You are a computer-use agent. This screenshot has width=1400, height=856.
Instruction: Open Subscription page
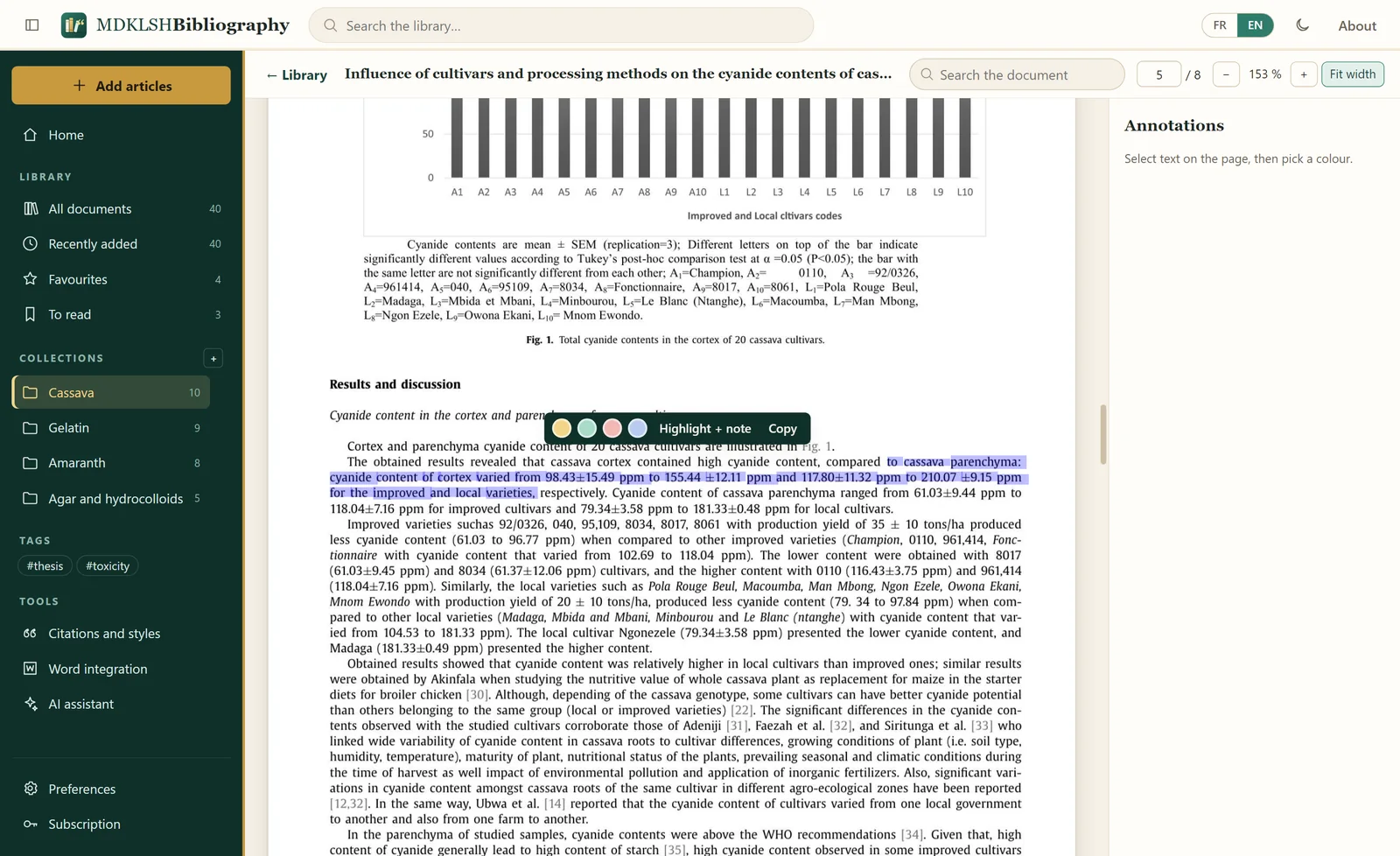[x=122, y=824]
